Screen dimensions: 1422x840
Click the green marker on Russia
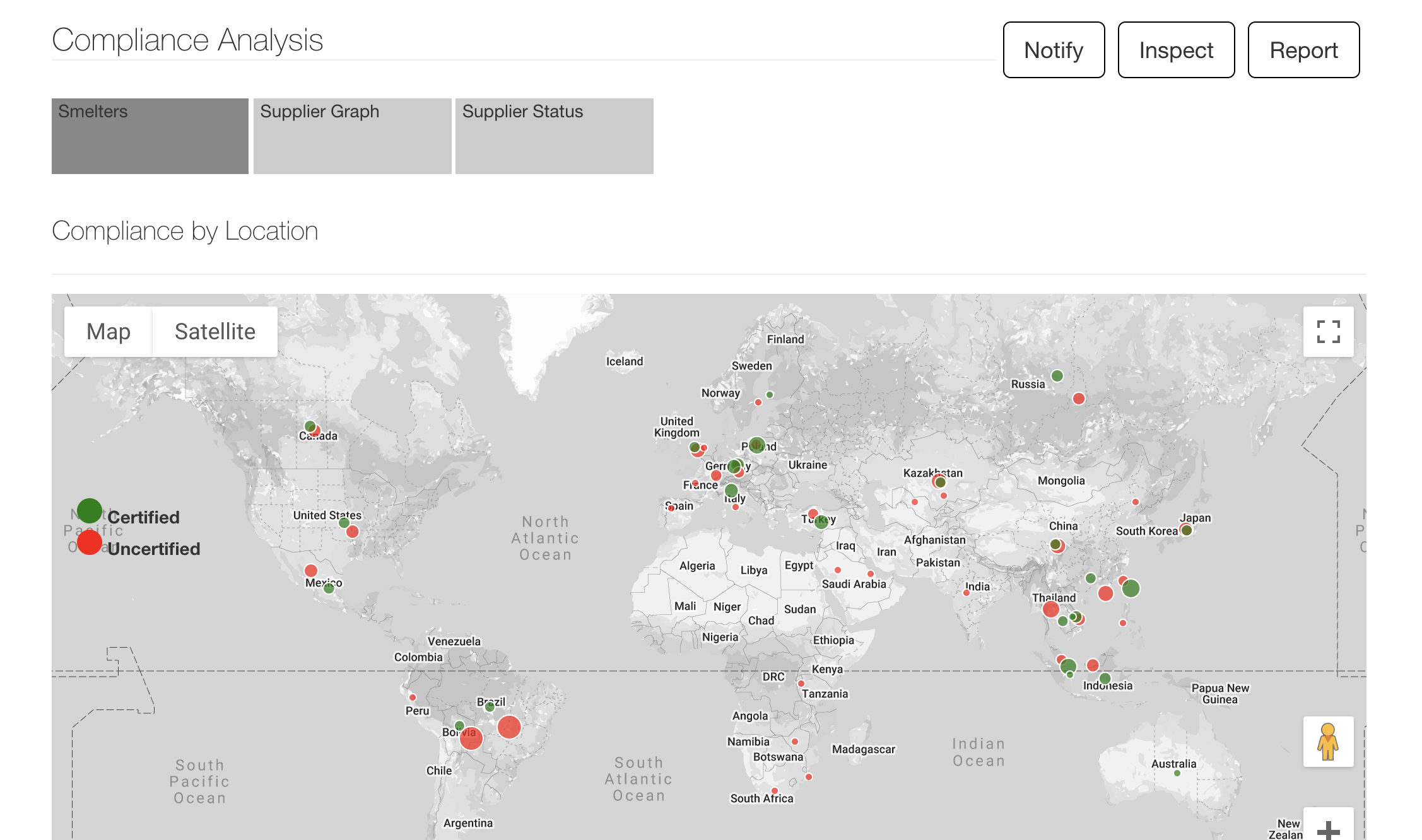[x=1057, y=376]
